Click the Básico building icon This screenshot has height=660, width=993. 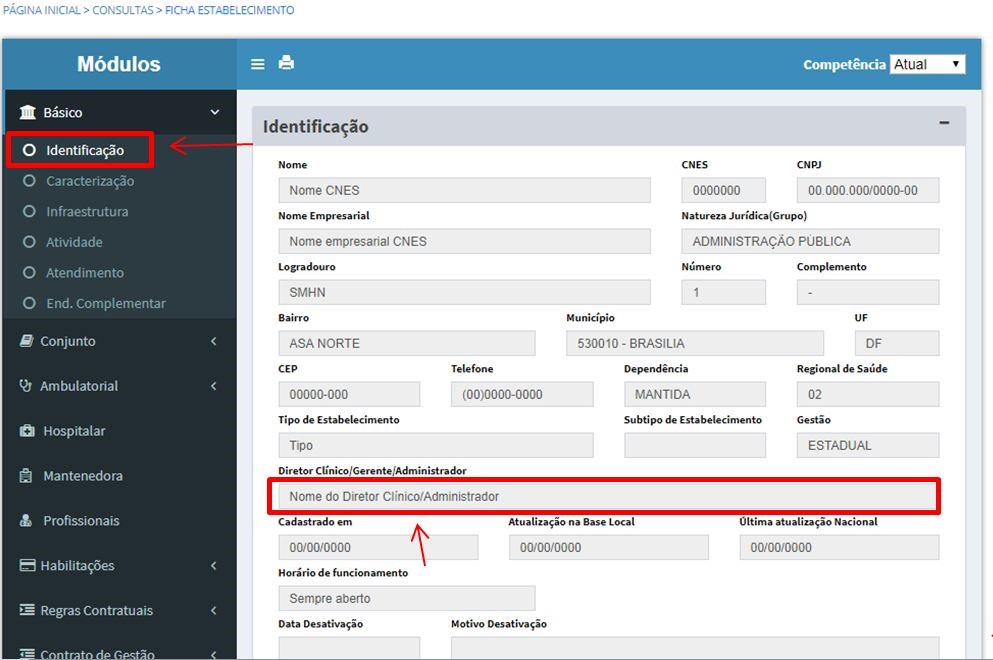(x=27, y=113)
